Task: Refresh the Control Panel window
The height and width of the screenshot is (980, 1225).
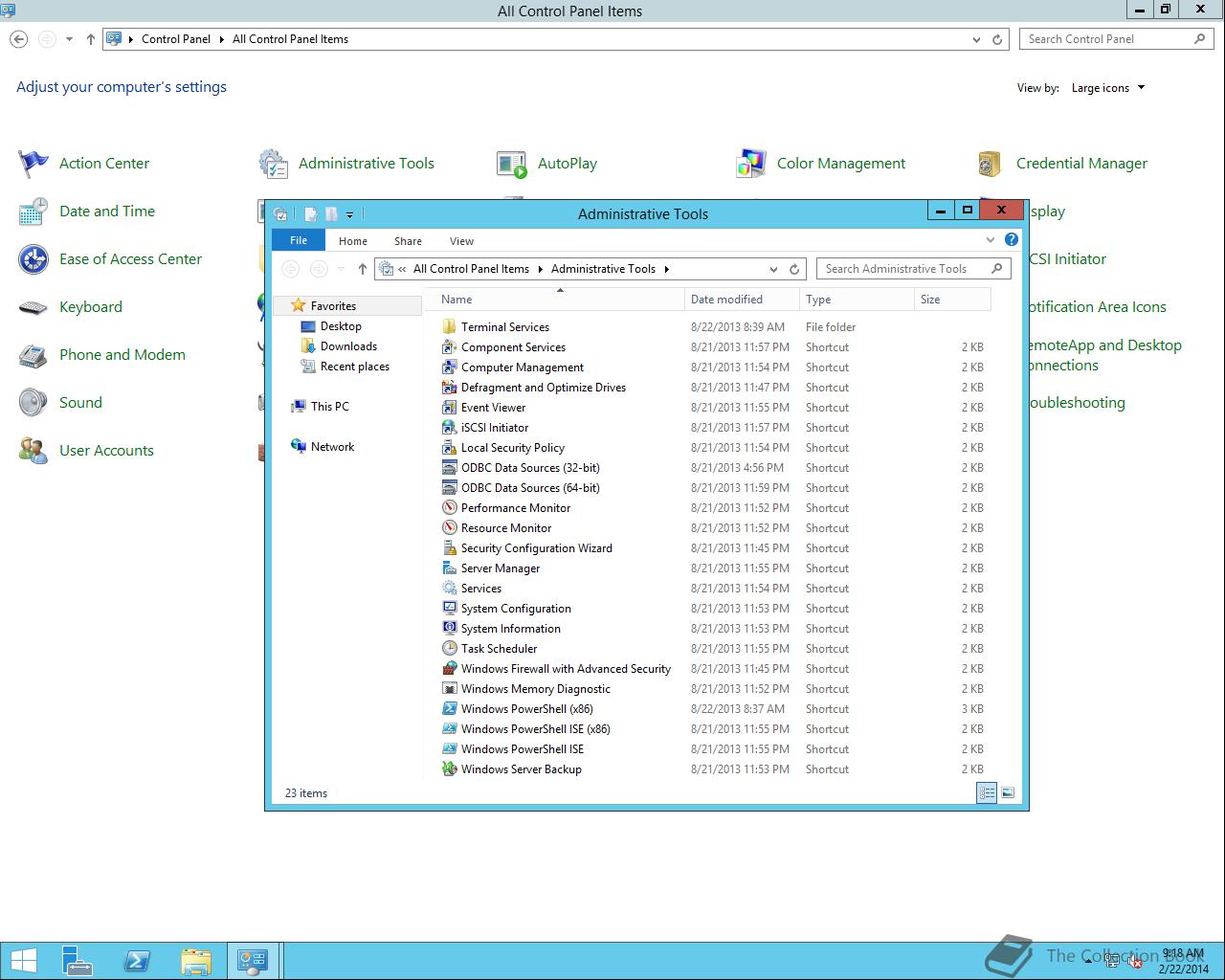Action: pos(997,39)
